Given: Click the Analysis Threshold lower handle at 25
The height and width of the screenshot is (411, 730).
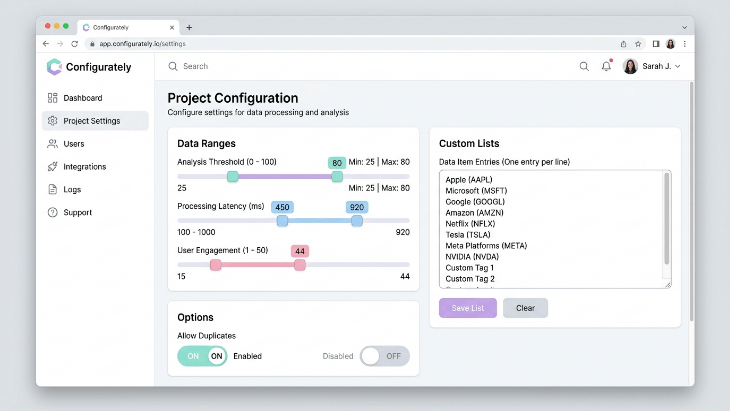Looking at the screenshot, I should (x=232, y=176).
